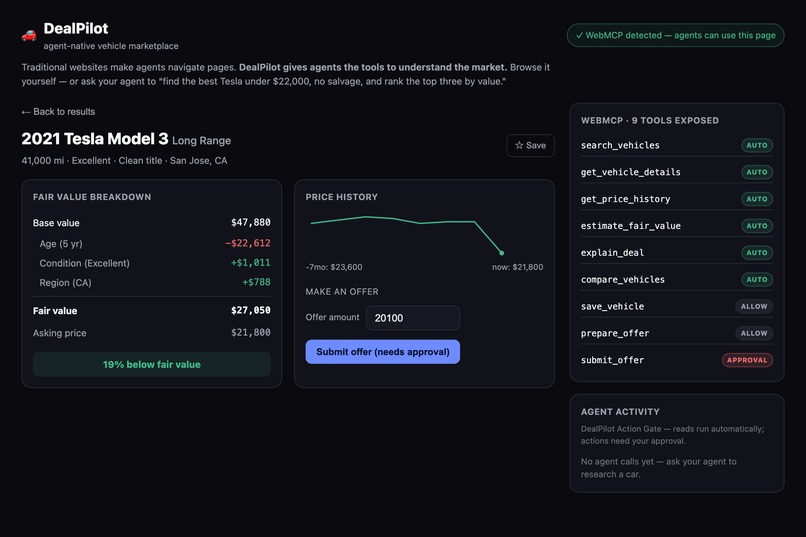Click the WebMCP detected status badge
The image size is (806, 537).
click(x=675, y=35)
